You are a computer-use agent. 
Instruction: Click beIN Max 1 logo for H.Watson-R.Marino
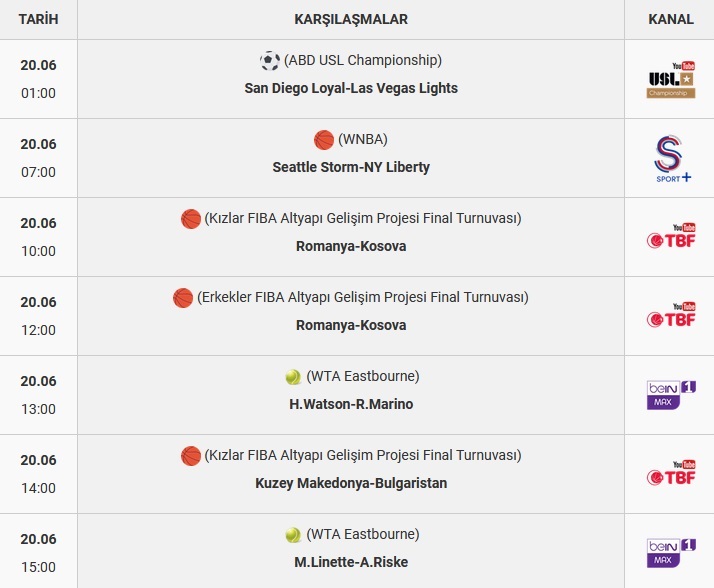pos(671,394)
